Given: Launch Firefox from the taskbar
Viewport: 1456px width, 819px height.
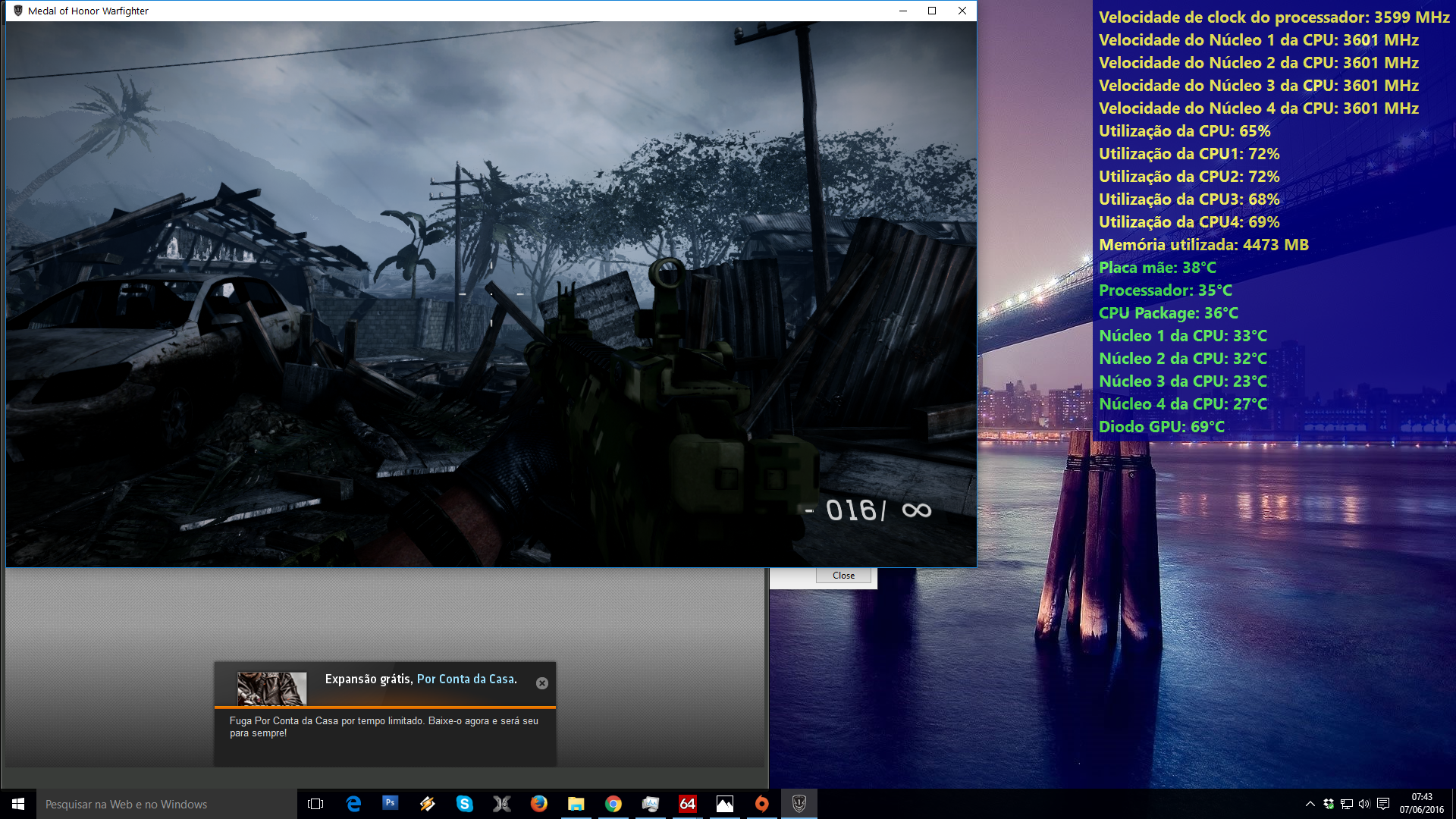Looking at the screenshot, I should (539, 804).
